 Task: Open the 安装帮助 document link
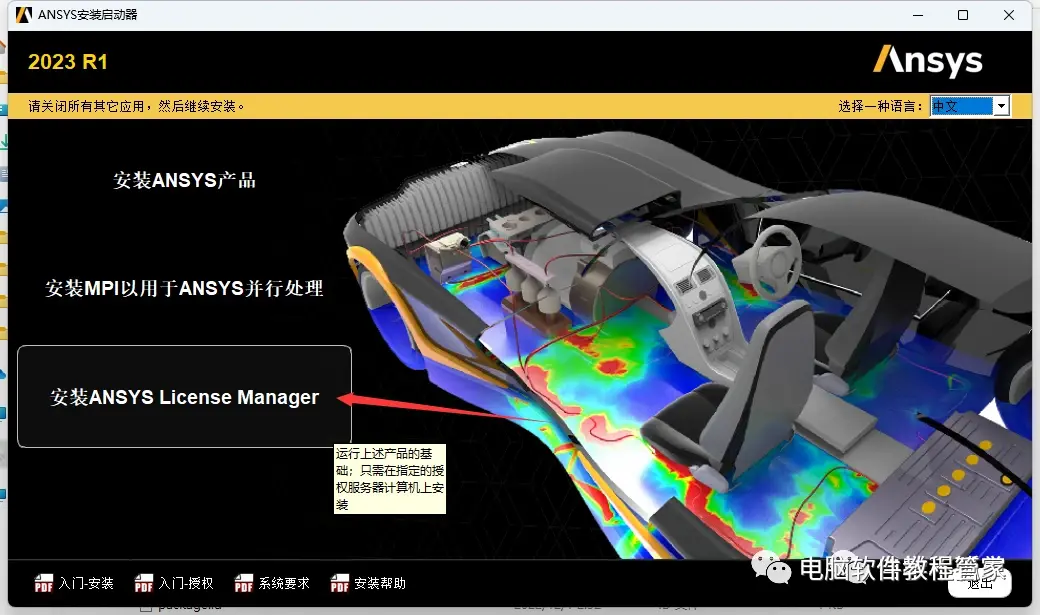pos(380,583)
